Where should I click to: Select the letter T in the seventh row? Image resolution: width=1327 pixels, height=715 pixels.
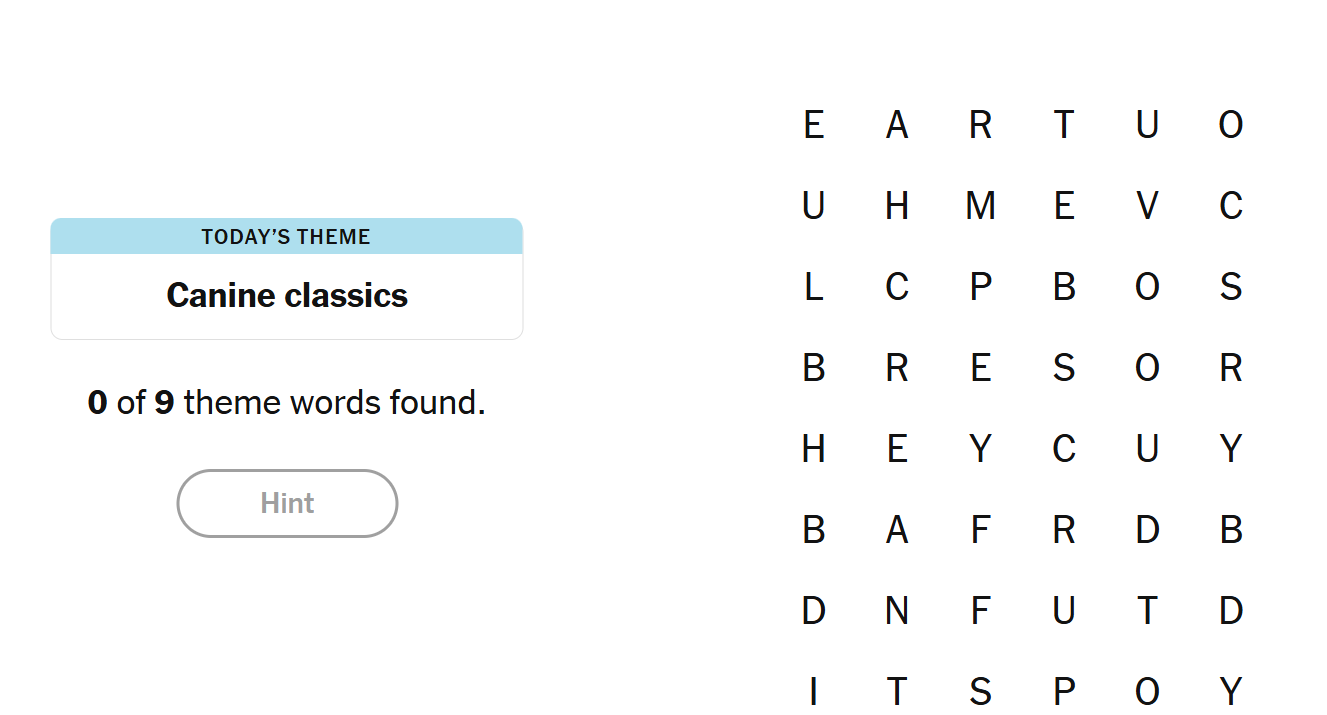[1147, 610]
